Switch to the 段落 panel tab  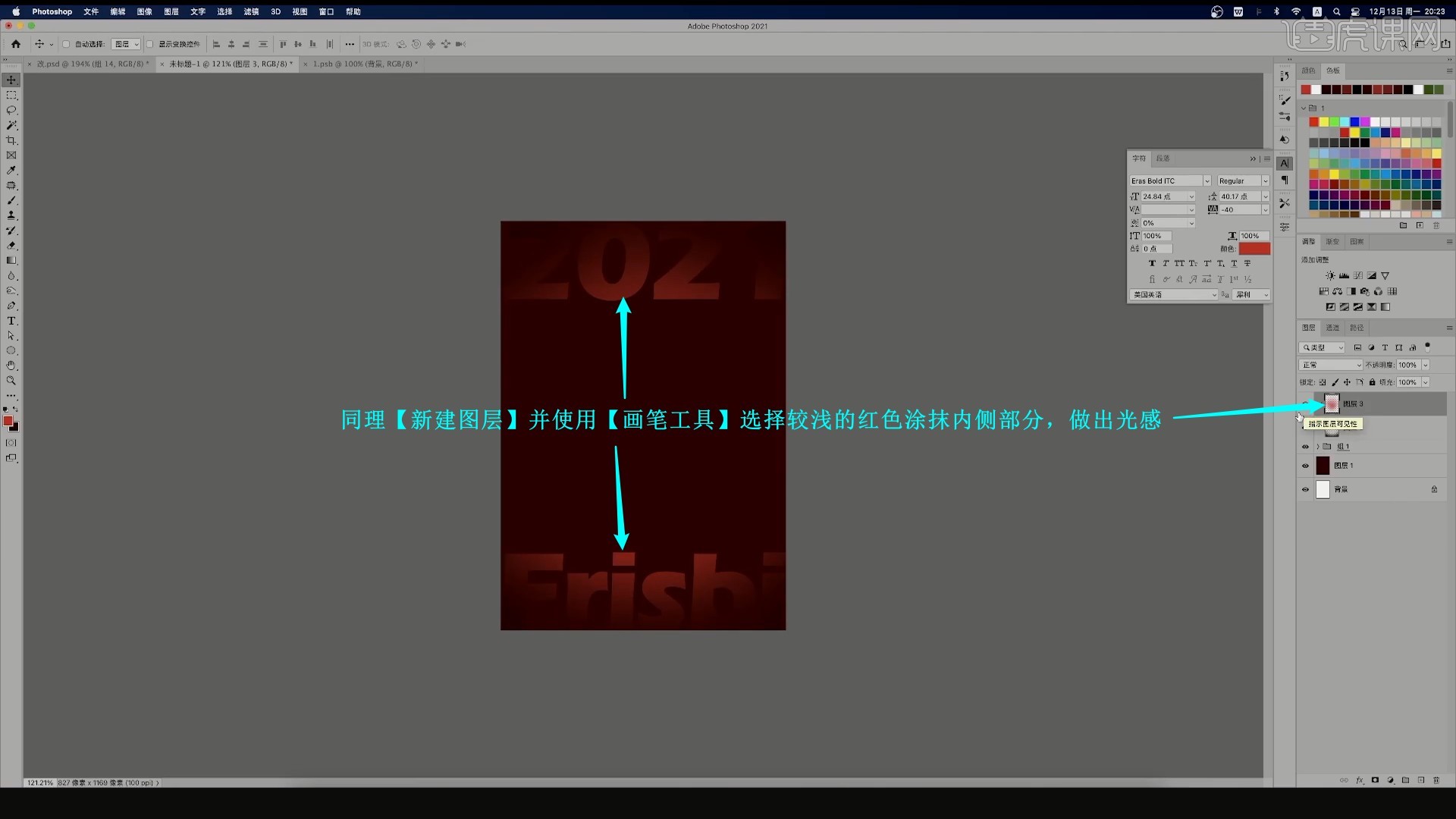[1163, 158]
